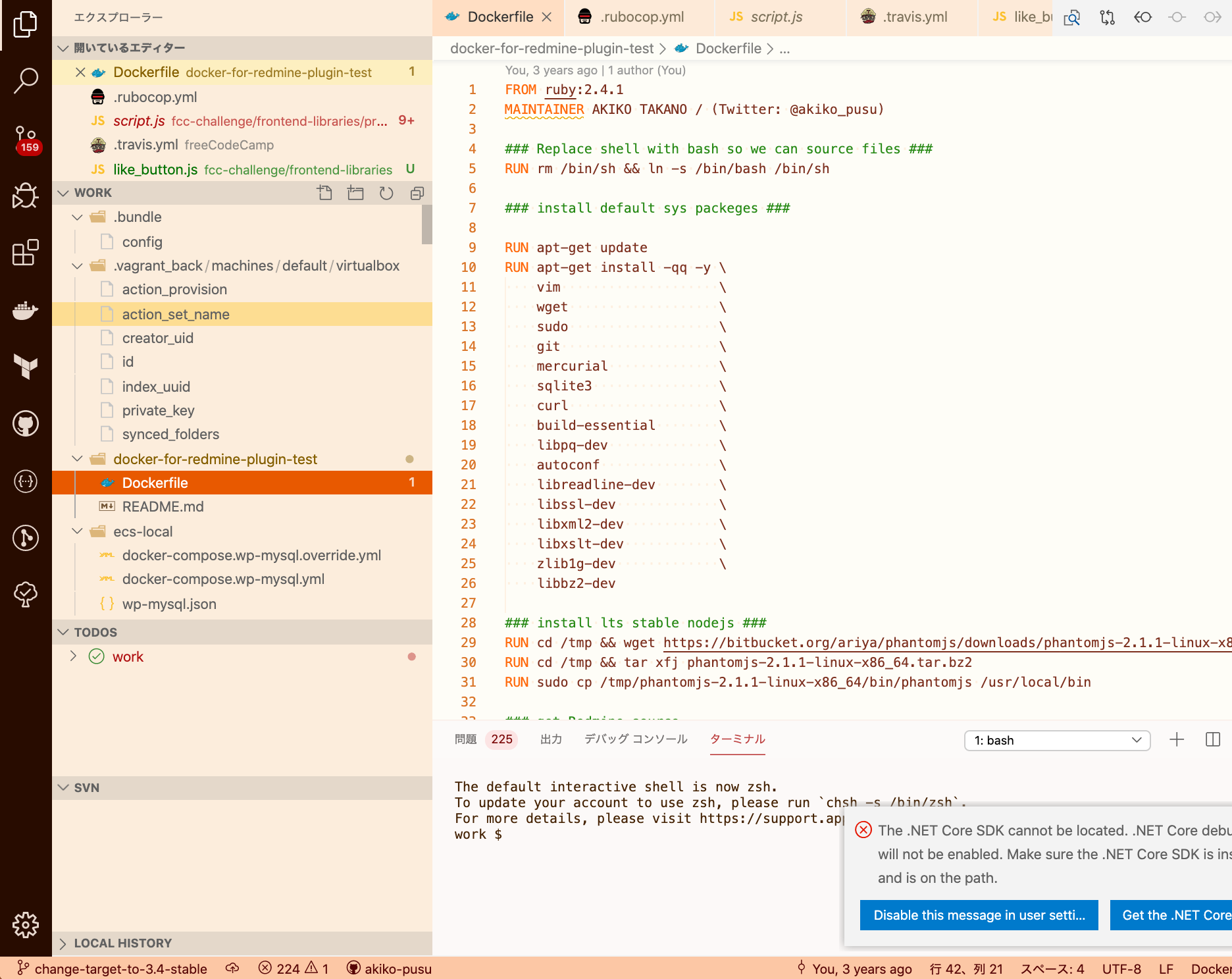This screenshot has height=979, width=1232.
Task: Collapse the ecs-local folder
Action: [78, 531]
